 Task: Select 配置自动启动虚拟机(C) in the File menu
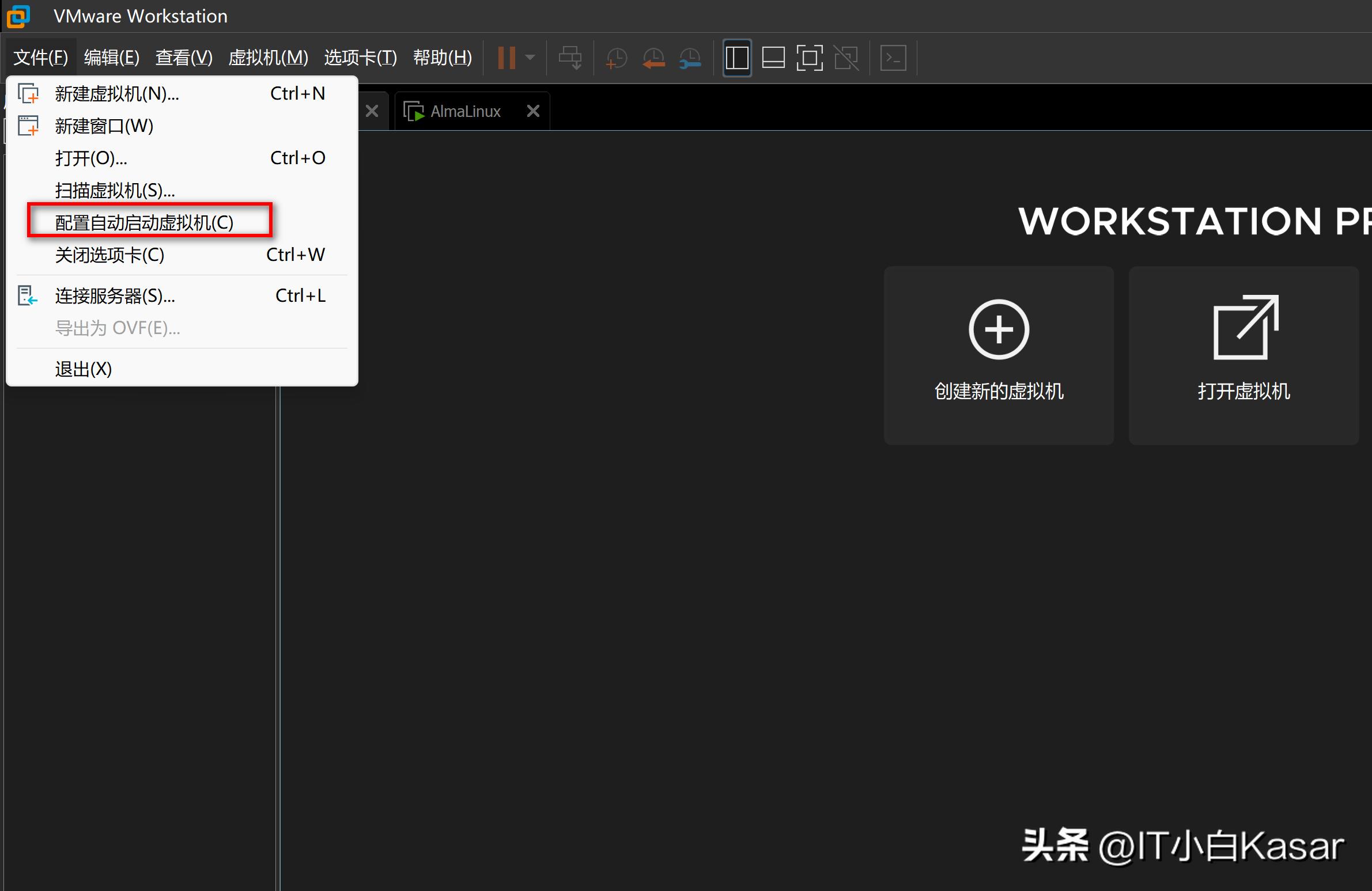tap(143, 222)
